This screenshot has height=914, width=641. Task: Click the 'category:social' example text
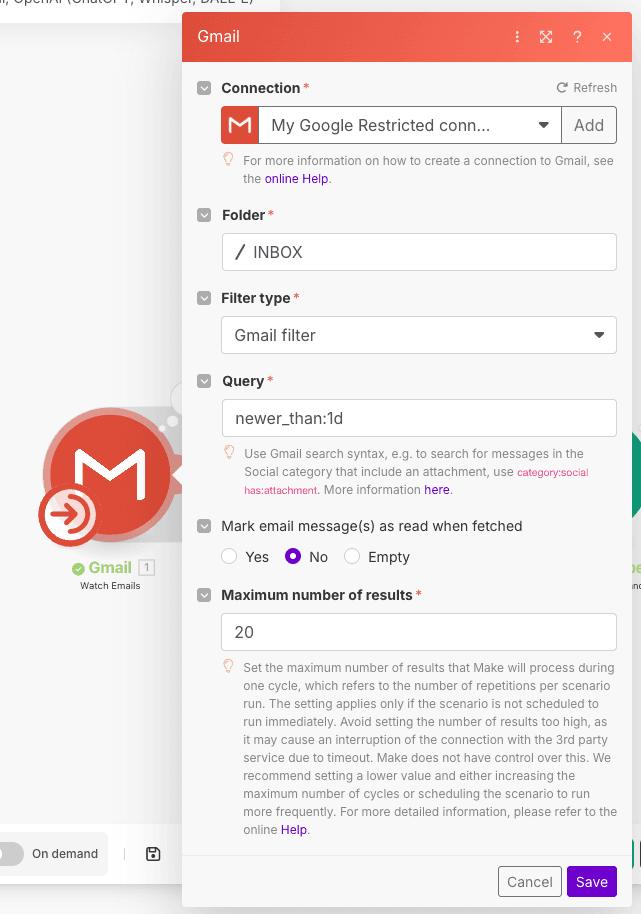pos(552,472)
